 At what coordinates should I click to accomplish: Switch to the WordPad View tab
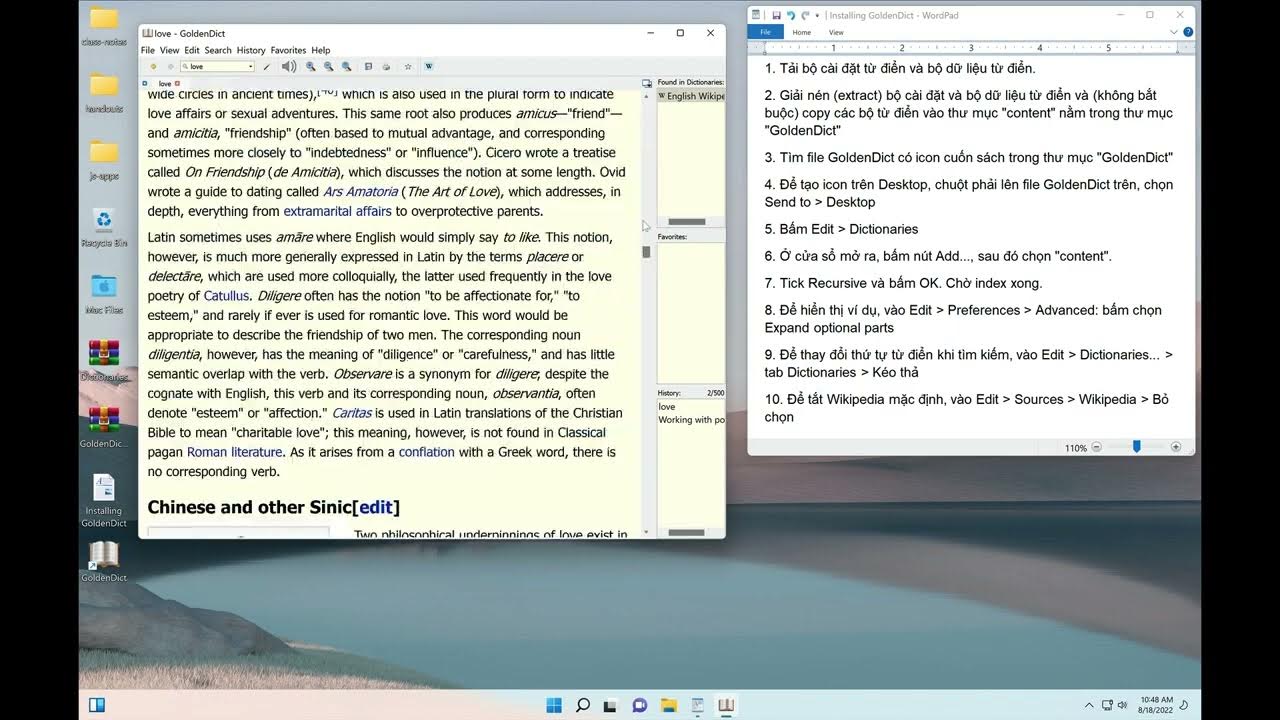[836, 32]
